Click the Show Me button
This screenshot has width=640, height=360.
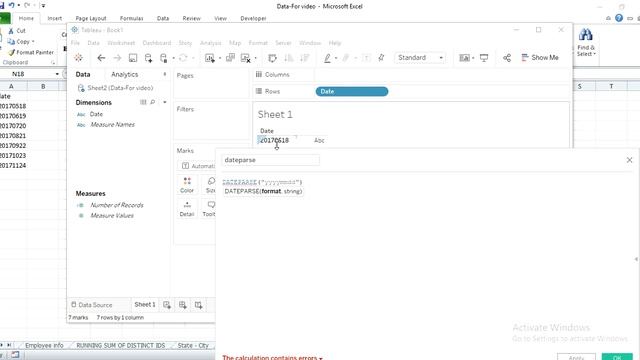tap(540, 58)
